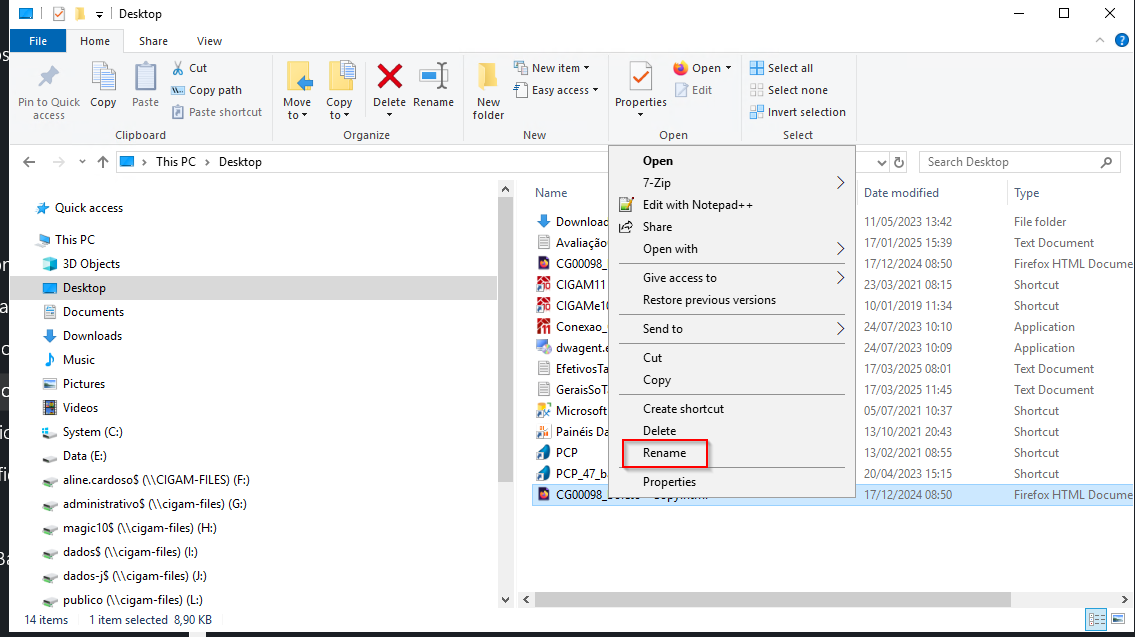The height and width of the screenshot is (637, 1135).
Task: Expand the New item dropdown
Action: [586, 68]
